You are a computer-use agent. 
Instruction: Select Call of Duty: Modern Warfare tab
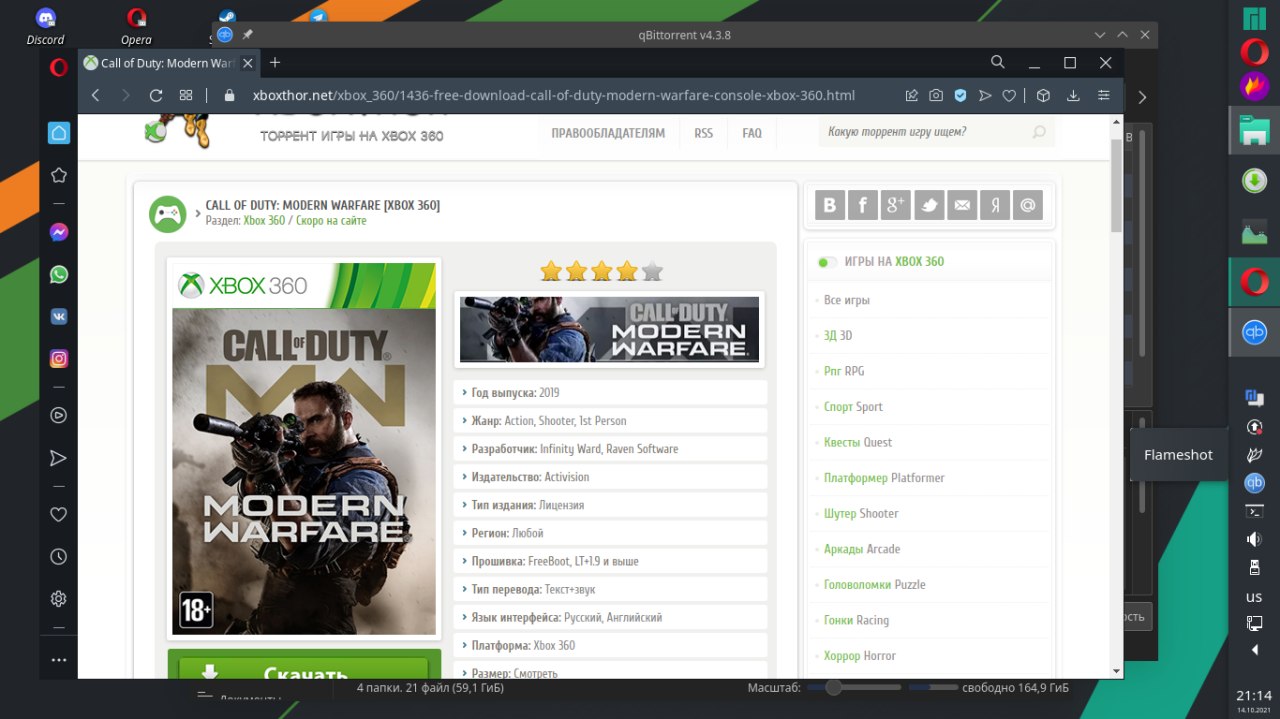168,63
